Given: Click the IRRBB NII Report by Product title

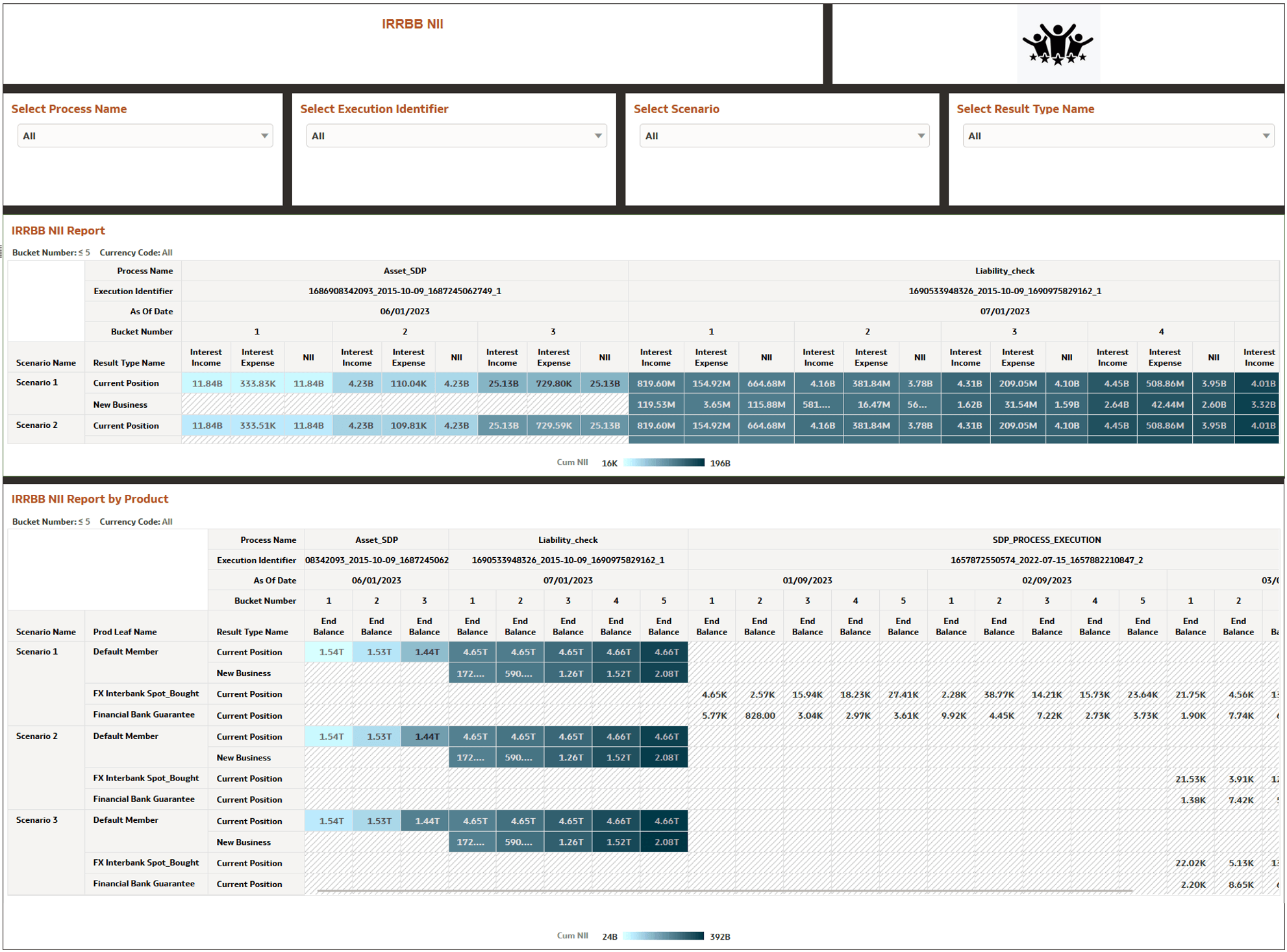Looking at the screenshot, I should point(90,499).
